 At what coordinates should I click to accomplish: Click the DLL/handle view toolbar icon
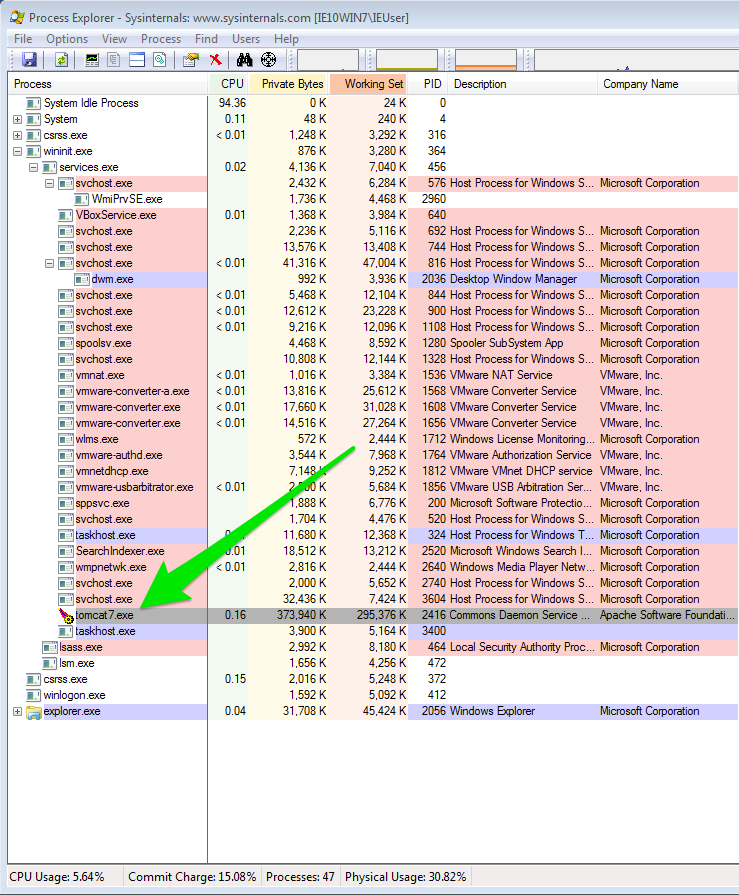click(160, 59)
